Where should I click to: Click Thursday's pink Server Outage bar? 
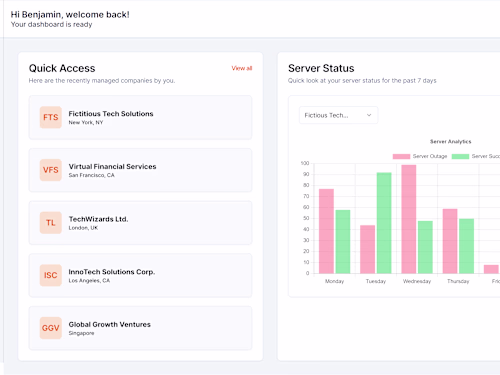pos(450,241)
